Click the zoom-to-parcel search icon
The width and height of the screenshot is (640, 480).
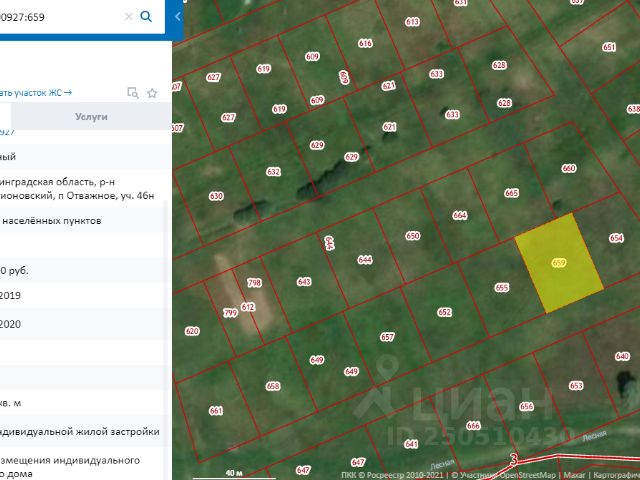point(132,93)
